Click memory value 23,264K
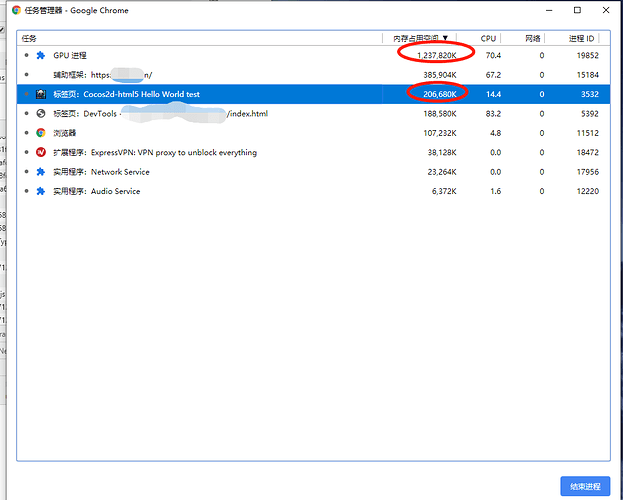 point(442,172)
